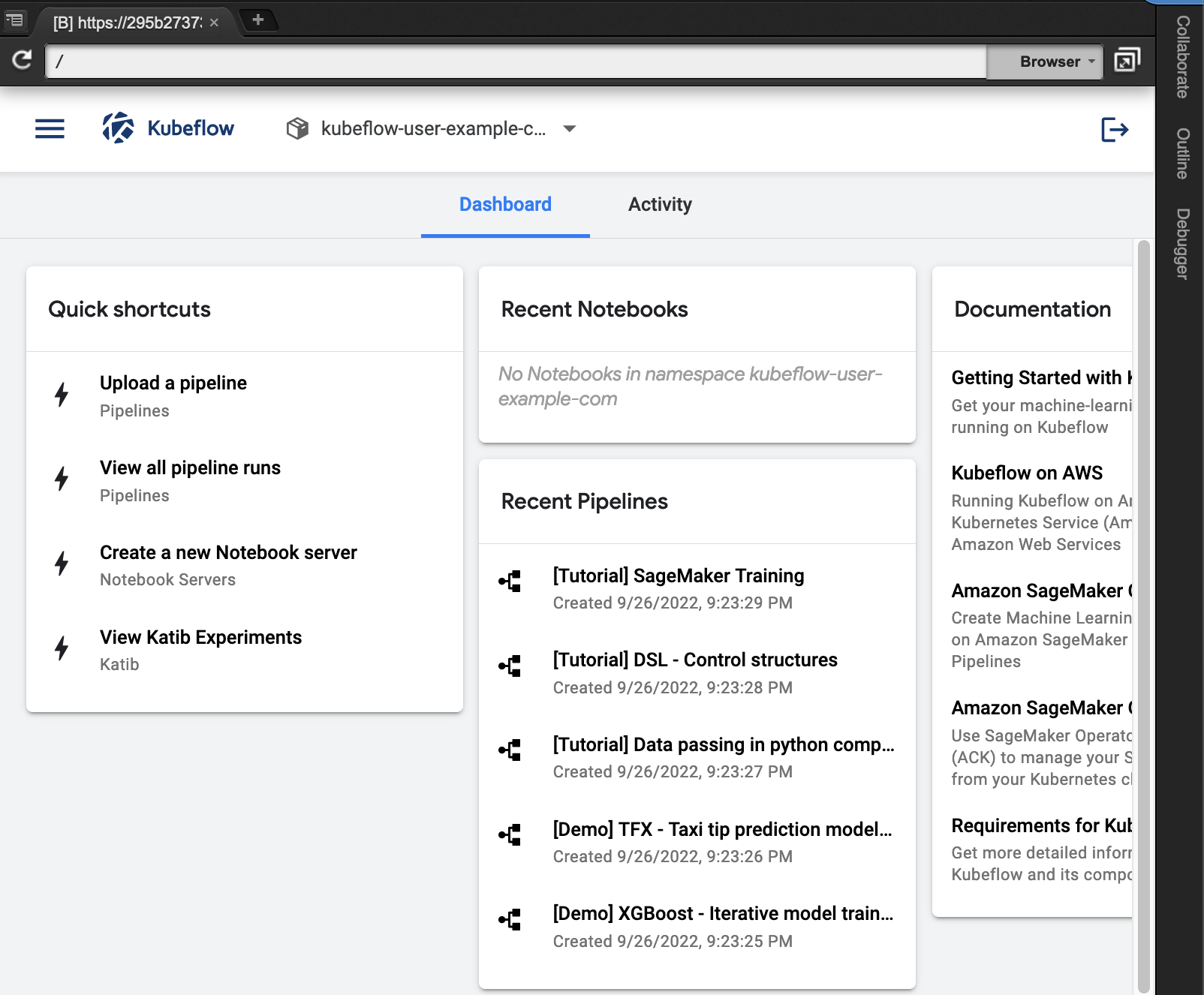Image resolution: width=1204 pixels, height=995 pixels.
Task: Click the pipeline icon next to SageMaker Training
Action: [510, 581]
